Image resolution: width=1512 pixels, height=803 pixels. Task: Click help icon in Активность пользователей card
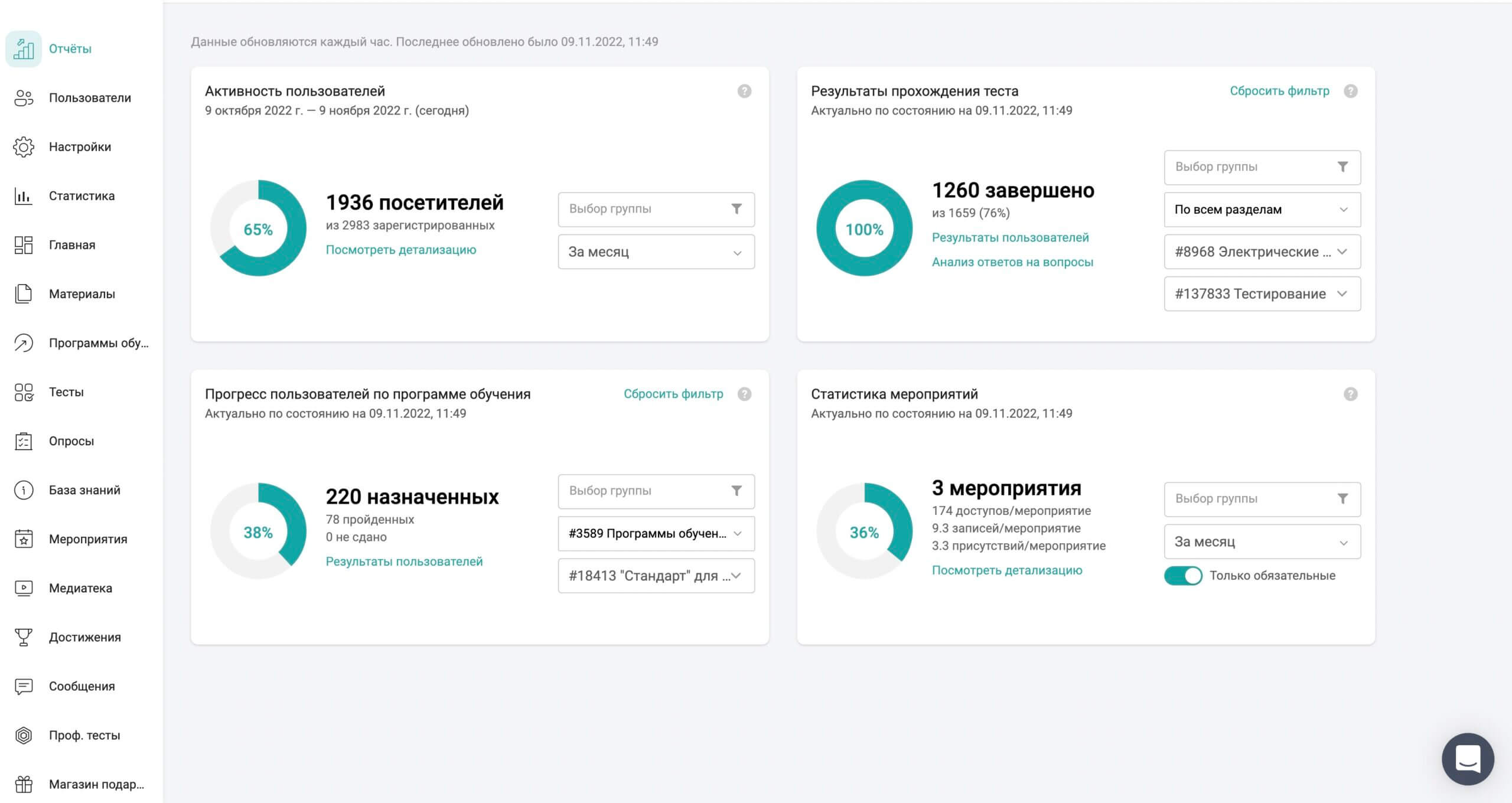[744, 91]
